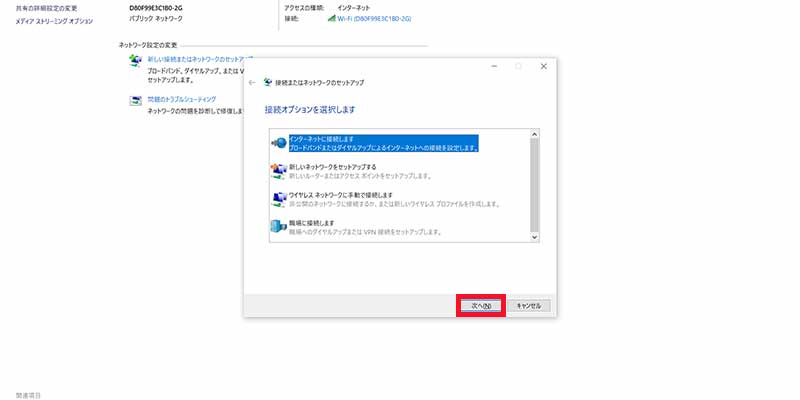The image size is (800, 400).
Task: Open 新しい接続またはネットワークのセットアップ link
Action: point(200,59)
